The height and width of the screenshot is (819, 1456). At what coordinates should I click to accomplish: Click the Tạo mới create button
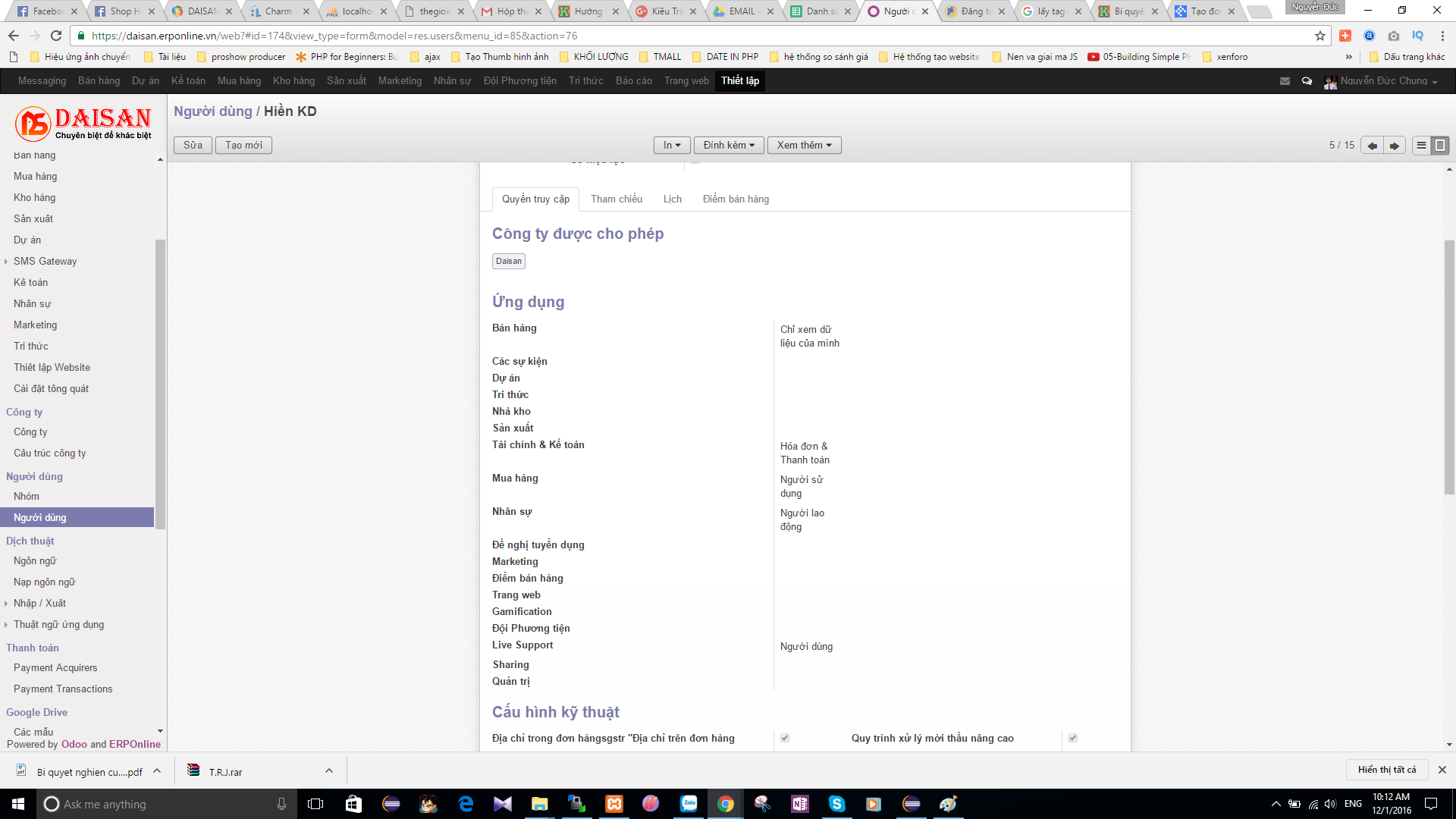(243, 145)
